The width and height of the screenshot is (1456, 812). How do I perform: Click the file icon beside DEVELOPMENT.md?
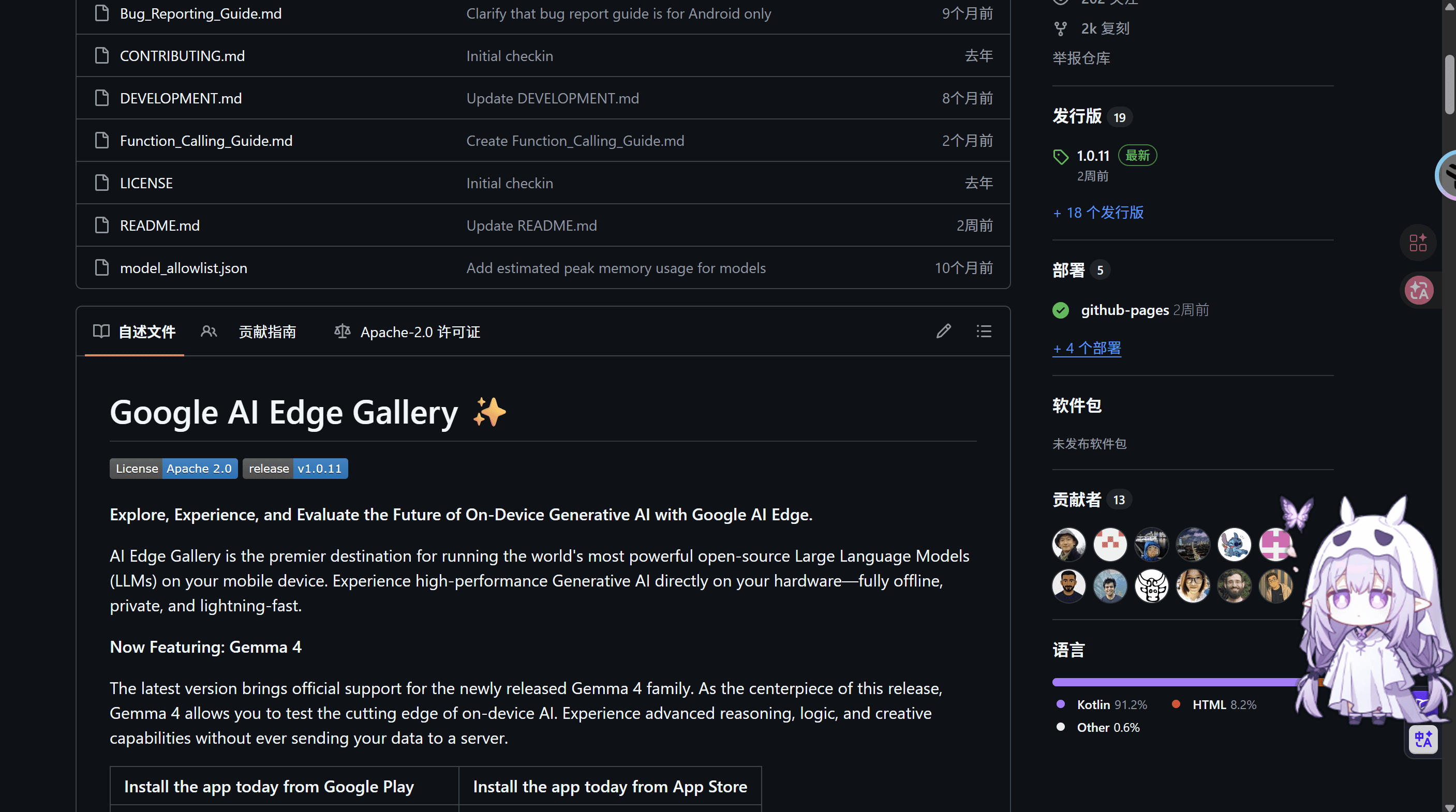point(102,98)
